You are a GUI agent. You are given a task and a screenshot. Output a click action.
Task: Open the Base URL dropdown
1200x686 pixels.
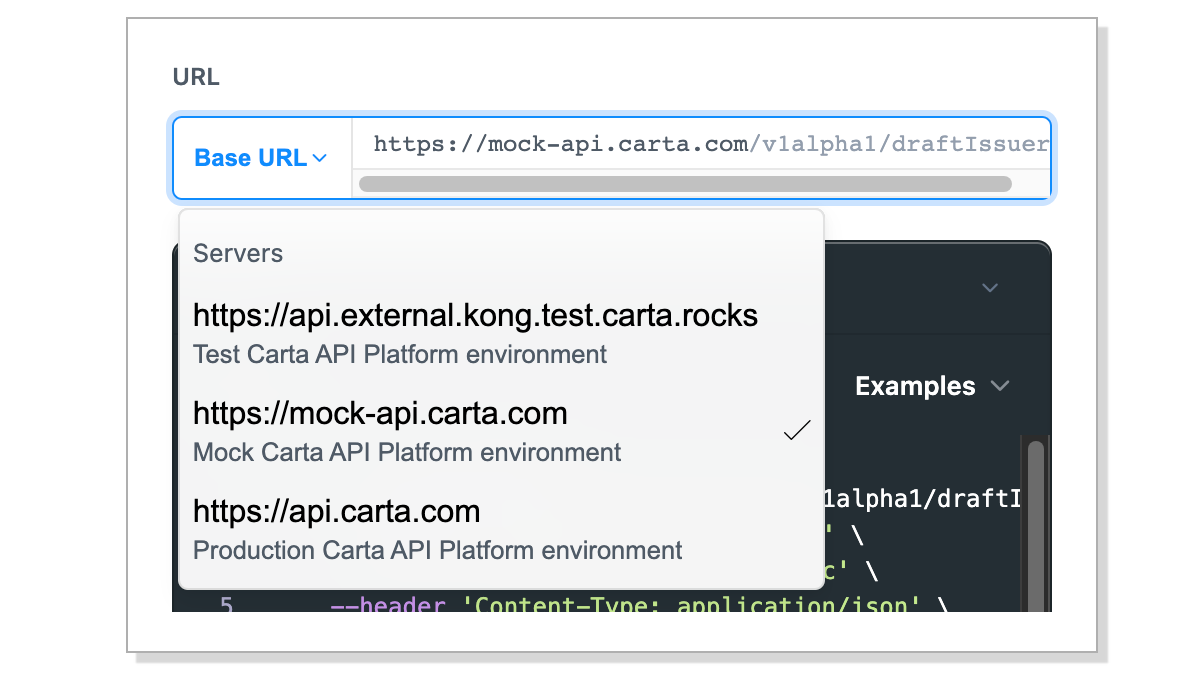[x=261, y=158]
